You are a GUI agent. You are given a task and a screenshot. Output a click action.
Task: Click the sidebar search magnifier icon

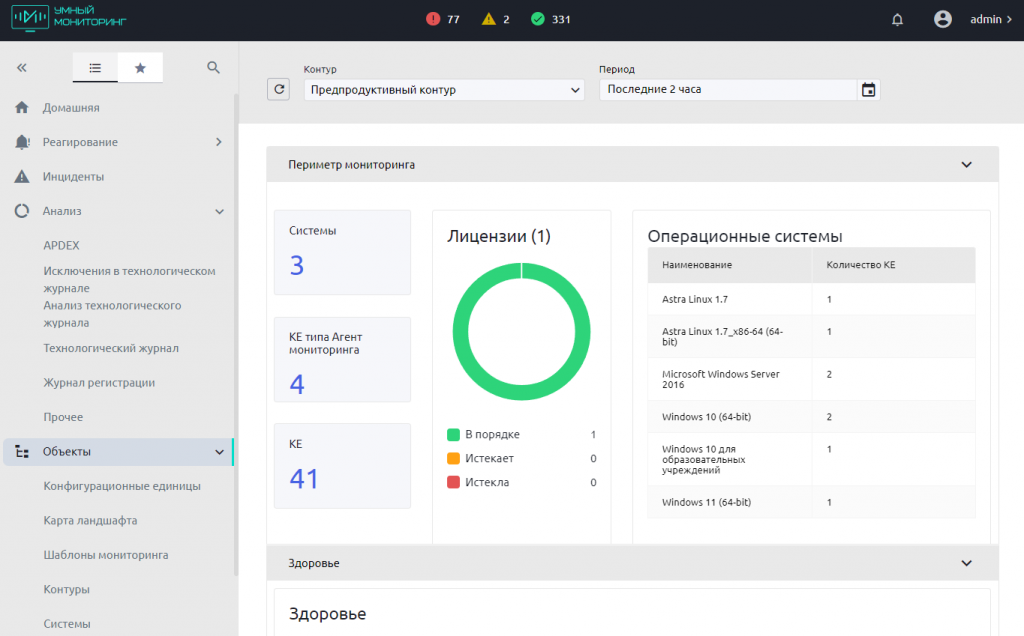[x=213, y=68]
